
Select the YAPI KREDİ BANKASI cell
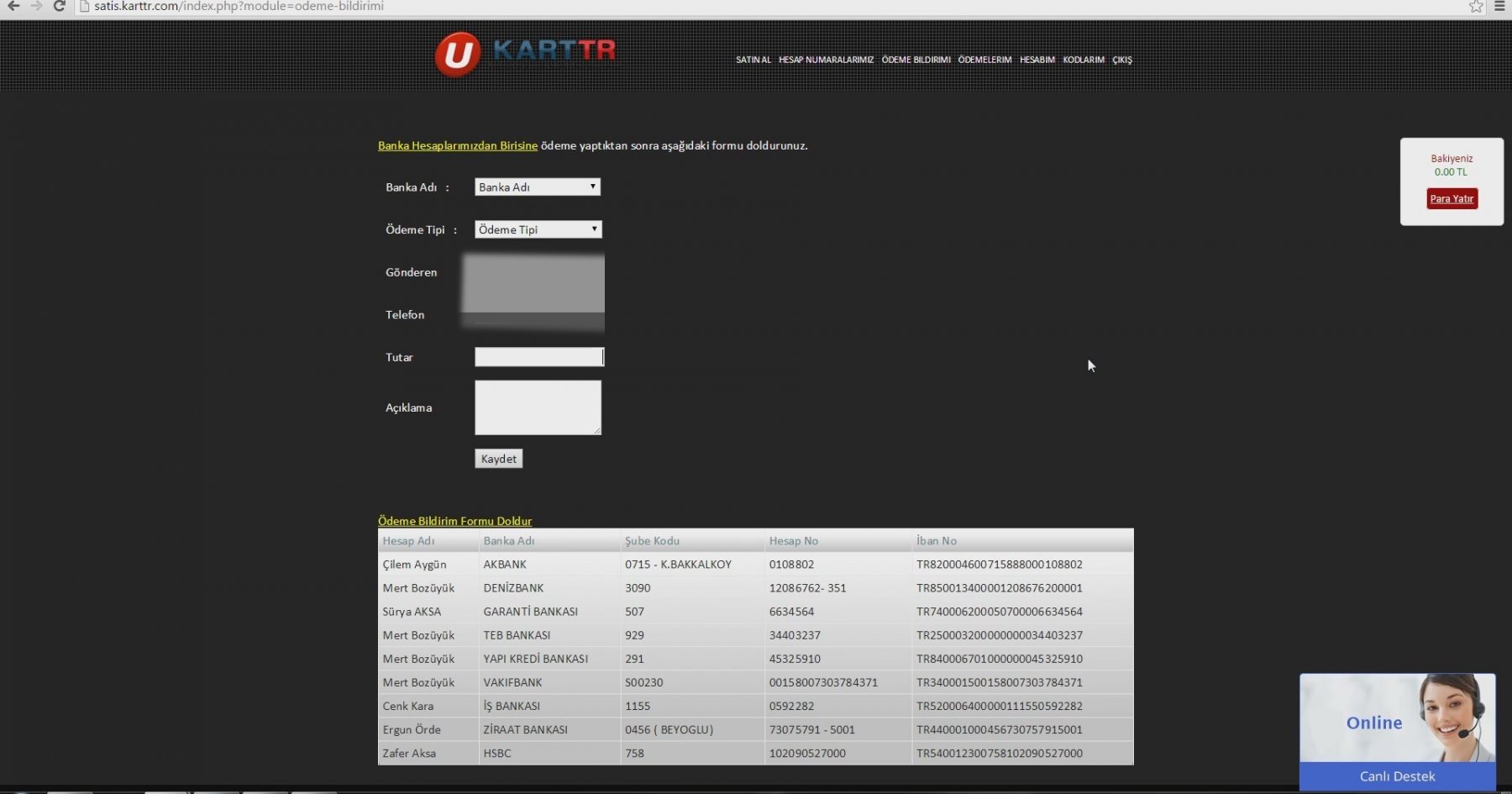[x=536, y=659]
